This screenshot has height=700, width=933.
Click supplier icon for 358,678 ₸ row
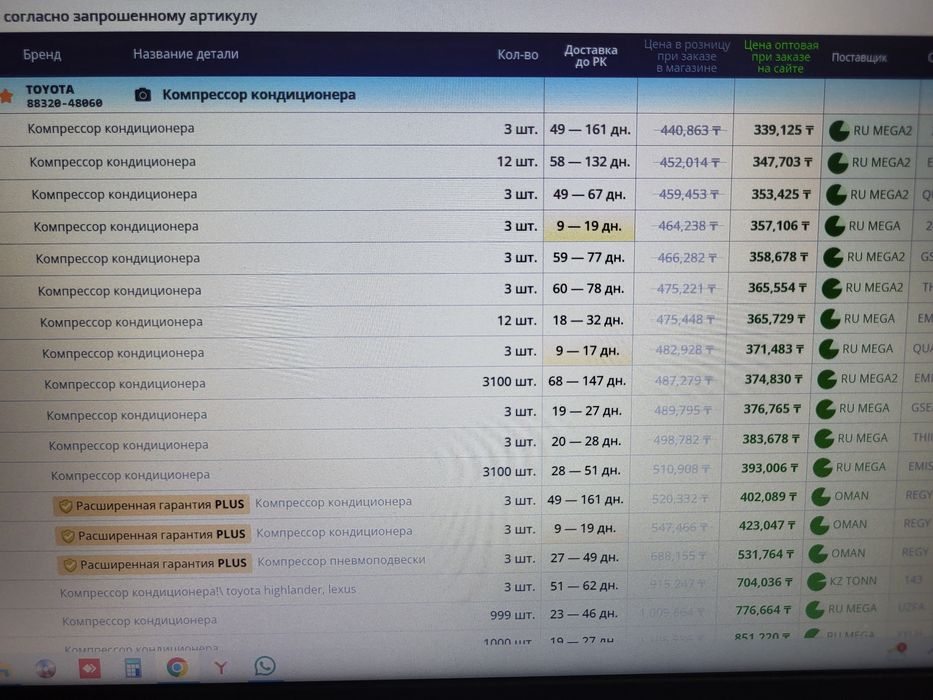click(832, 257)
